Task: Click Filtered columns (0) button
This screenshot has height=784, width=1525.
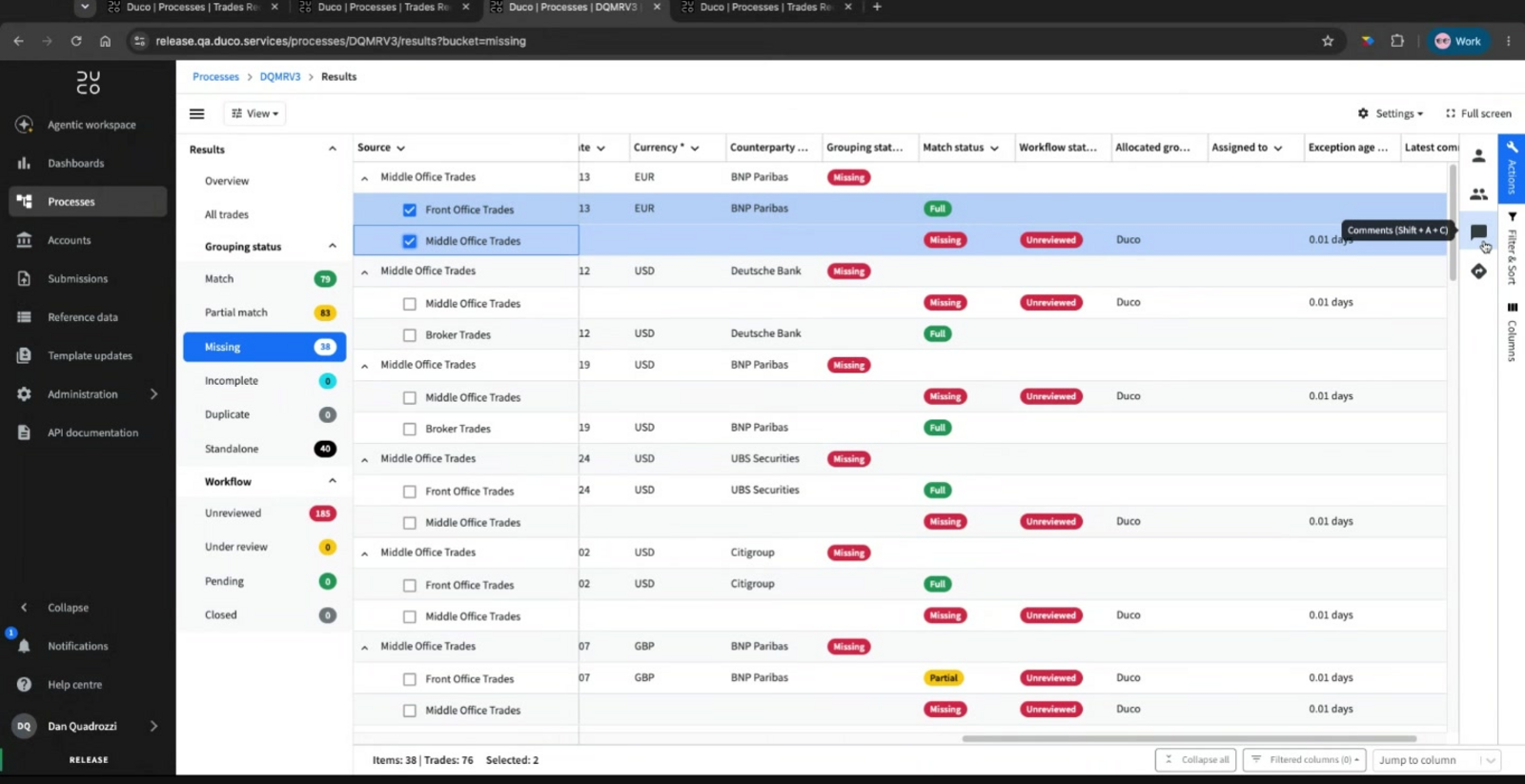Action: tap(1305, 760)
